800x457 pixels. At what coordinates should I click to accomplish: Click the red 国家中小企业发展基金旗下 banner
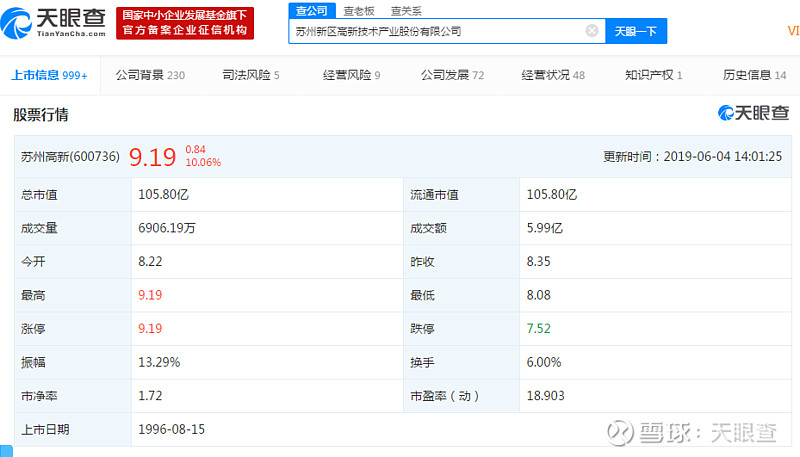[185, 23]
